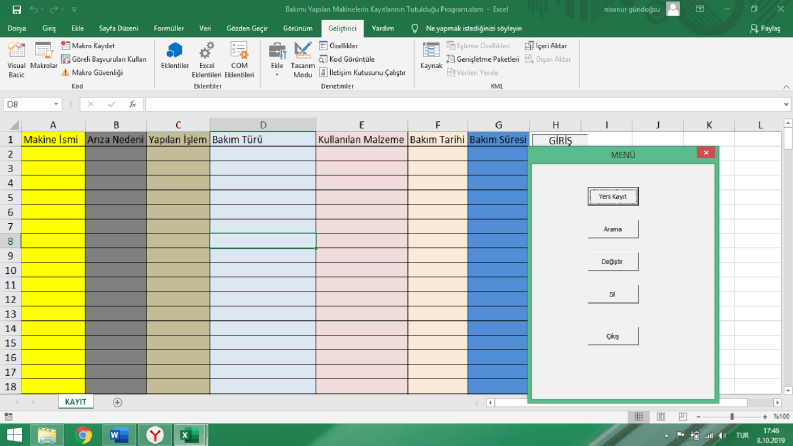Click İçeri Aktar for XML
Screen dimensions: 793x446
tap(546, 46)
